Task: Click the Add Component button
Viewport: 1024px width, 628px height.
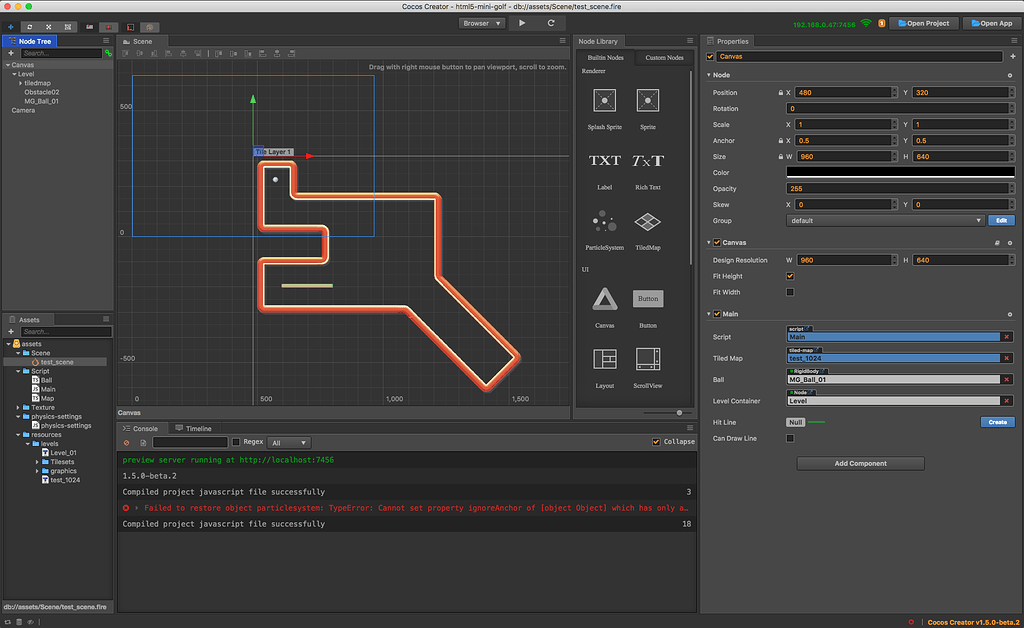Action: point(860,463)
